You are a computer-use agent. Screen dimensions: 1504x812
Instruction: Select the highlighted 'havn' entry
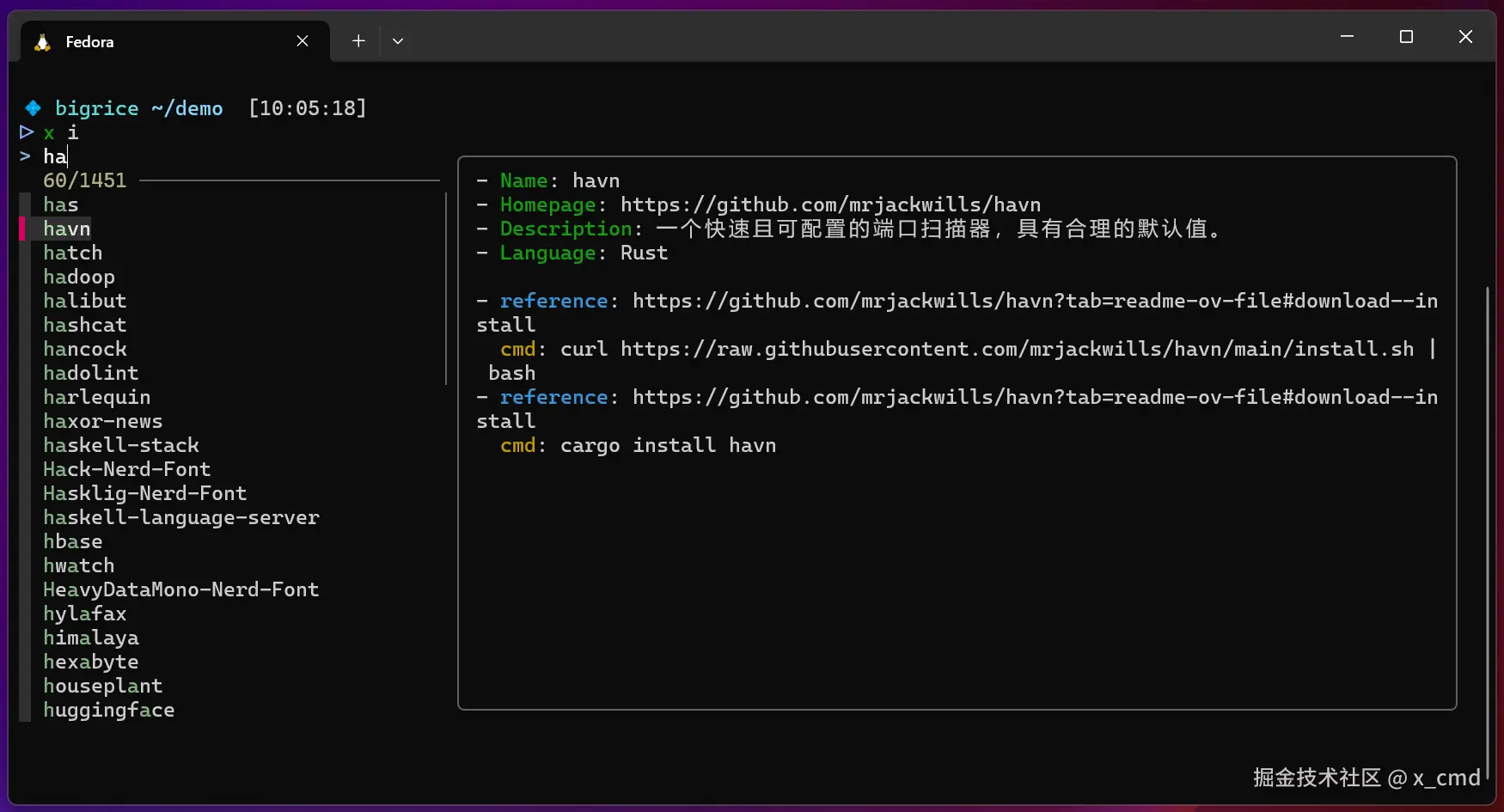67,229
